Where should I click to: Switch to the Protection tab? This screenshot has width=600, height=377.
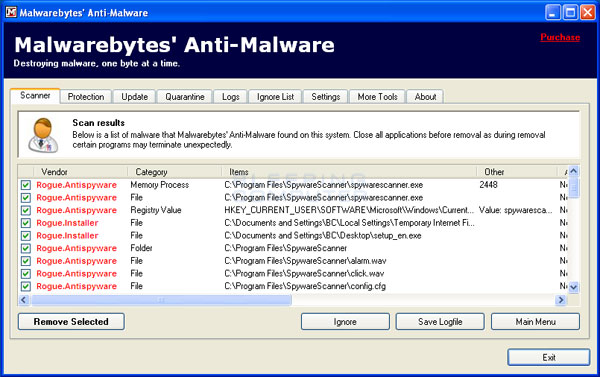(x=86, y=97)
